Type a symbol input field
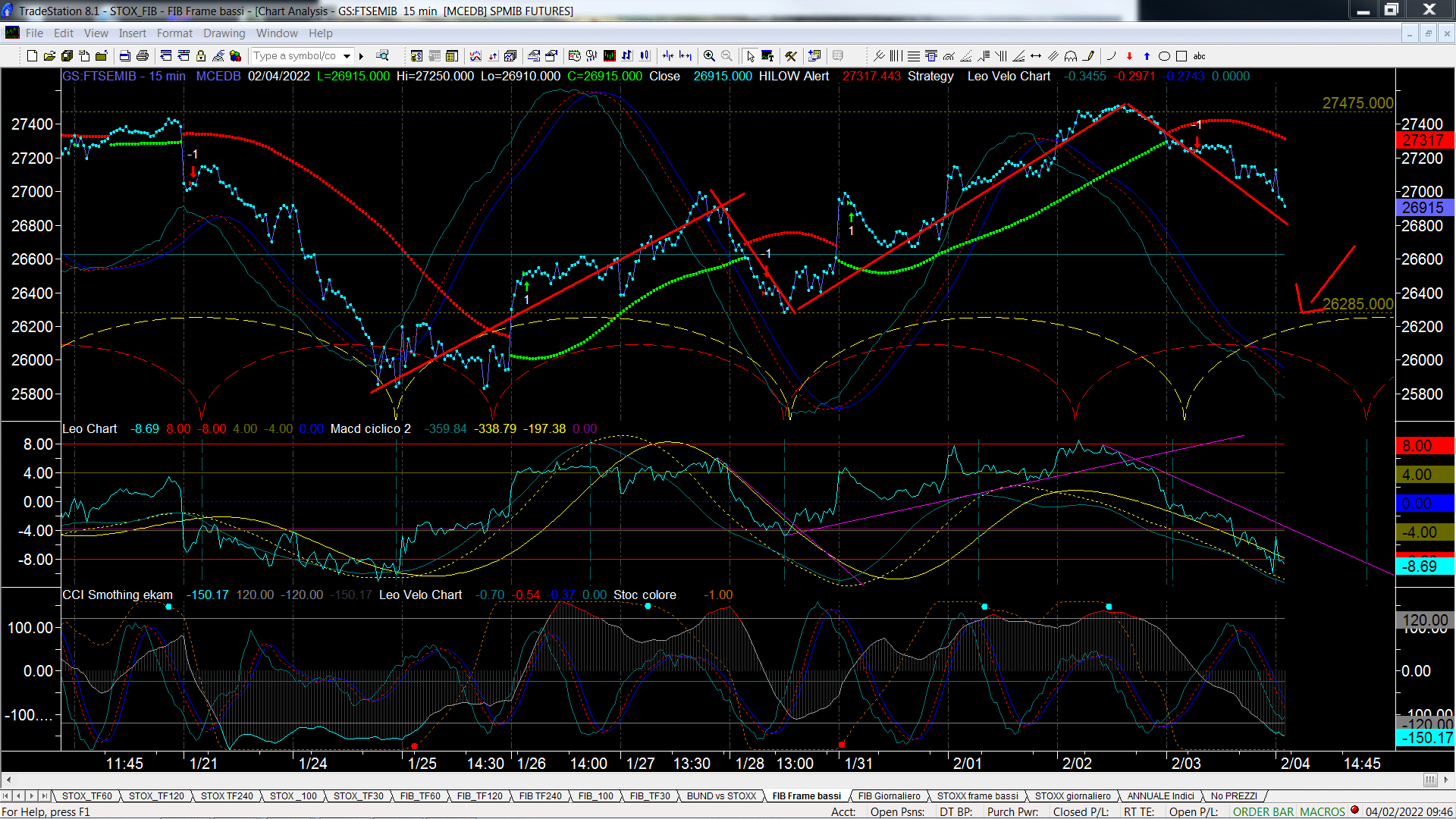Image resolution: width=1456 pixels, height=819 pixels. [297, 56]
